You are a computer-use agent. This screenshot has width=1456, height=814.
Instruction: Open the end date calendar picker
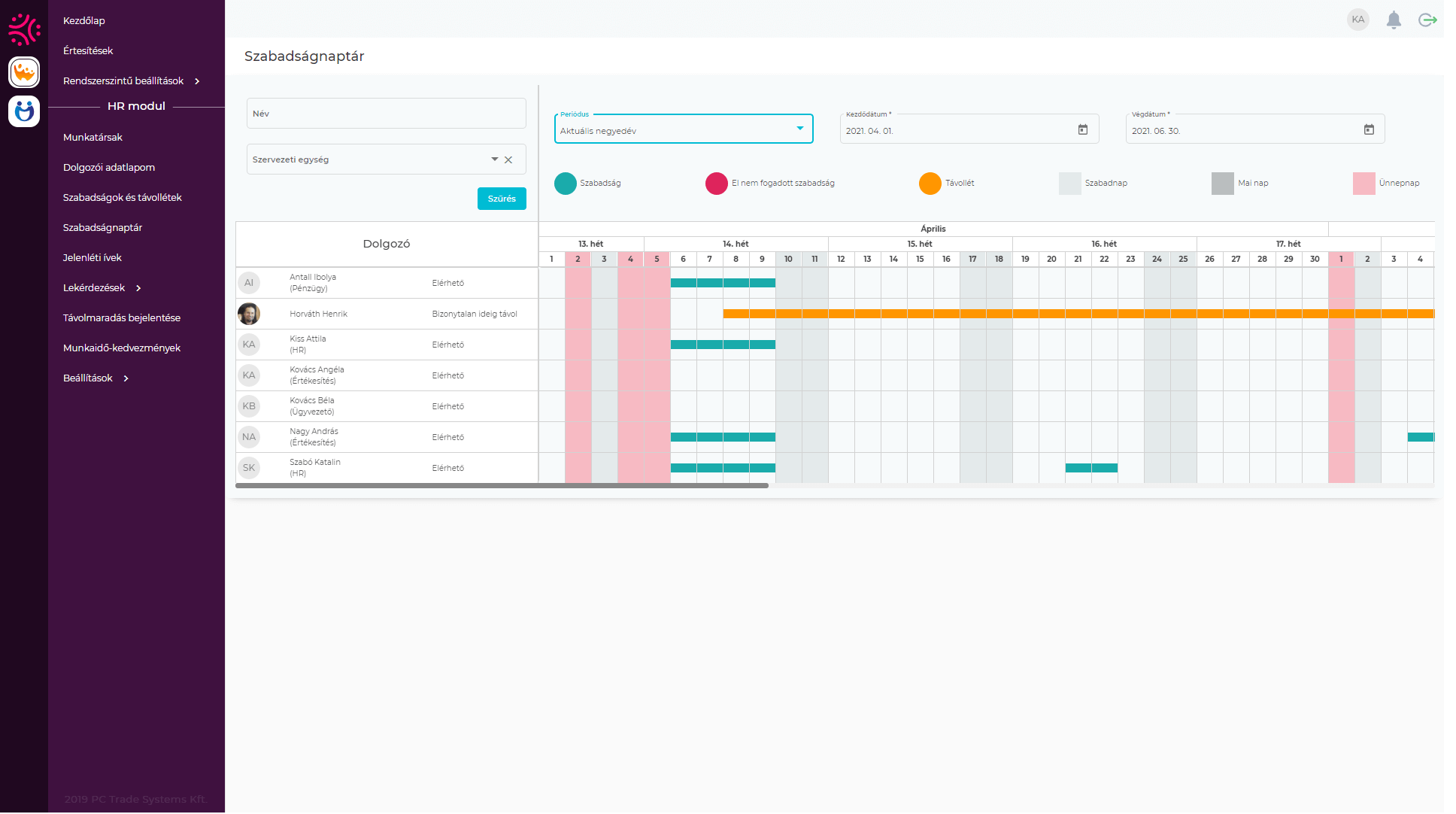[1369, 130]
